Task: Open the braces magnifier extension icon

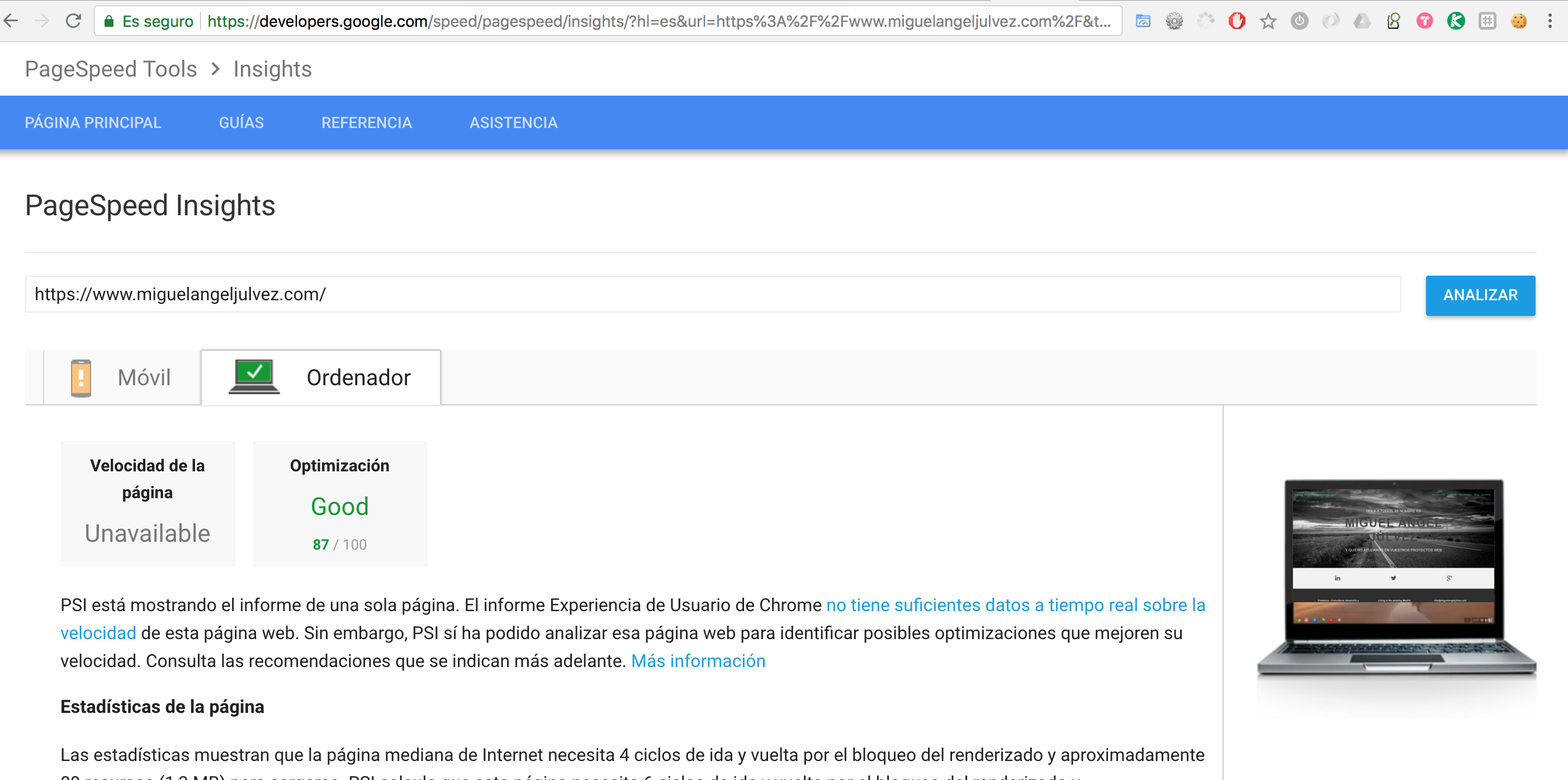Action: (x=1394, y=21)
